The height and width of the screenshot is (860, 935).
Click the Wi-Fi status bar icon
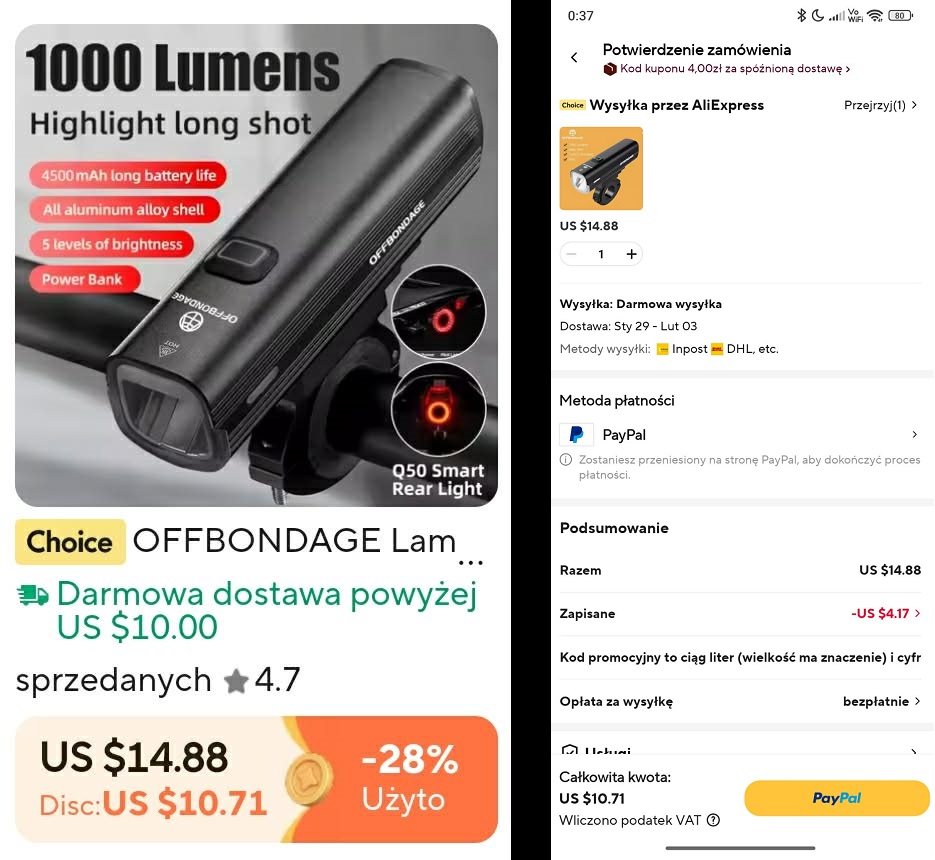875,16
